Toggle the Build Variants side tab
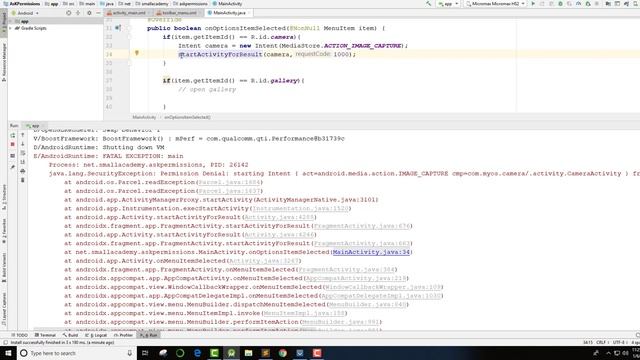This screenshot has height=360, width=640. 4,267
